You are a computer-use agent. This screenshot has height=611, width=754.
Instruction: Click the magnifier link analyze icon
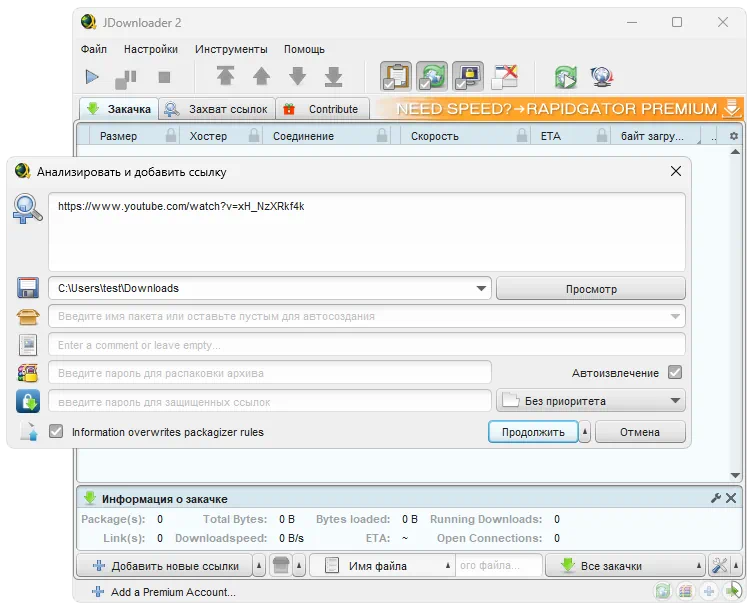27,209
